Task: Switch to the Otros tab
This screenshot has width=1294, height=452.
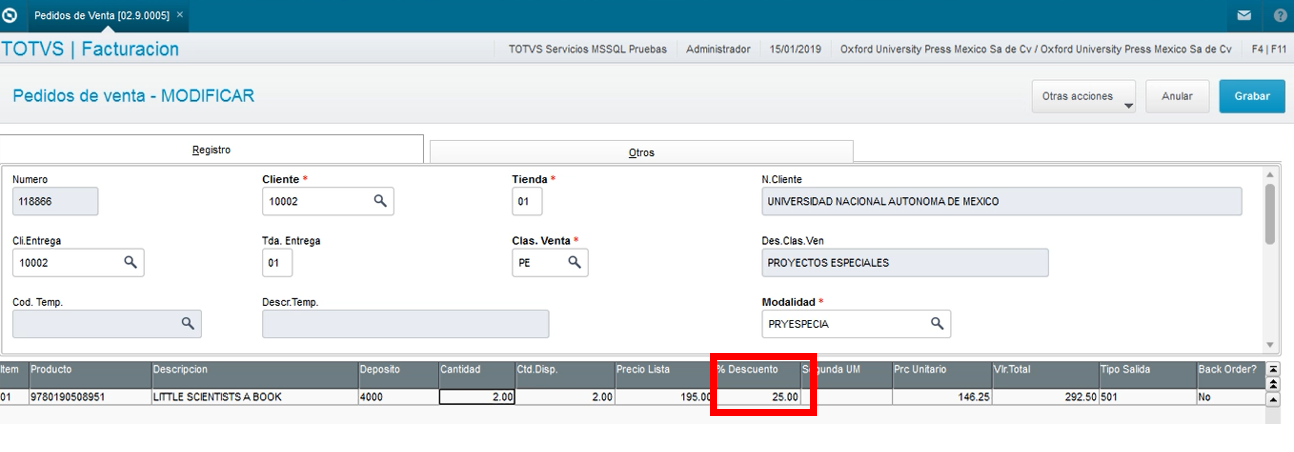Action: coord(641,152)
